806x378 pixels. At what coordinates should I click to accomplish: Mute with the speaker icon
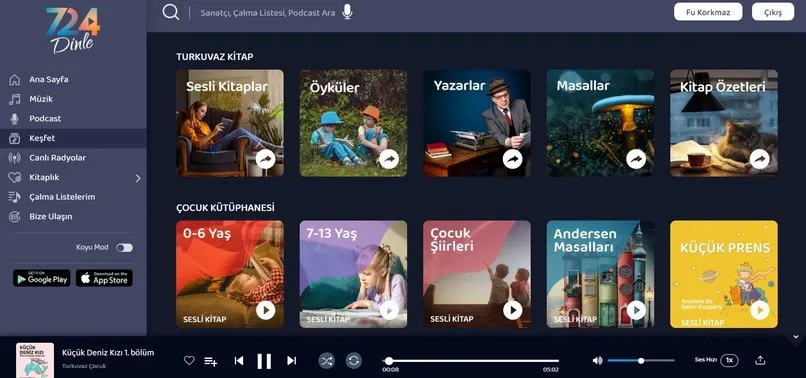pos(597,361)
